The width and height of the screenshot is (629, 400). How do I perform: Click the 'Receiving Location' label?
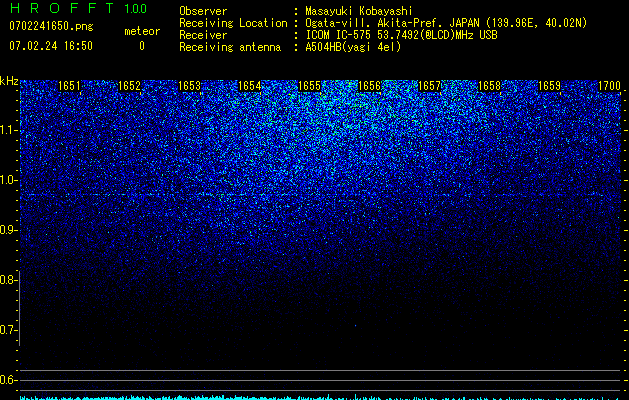pos(233,23)
